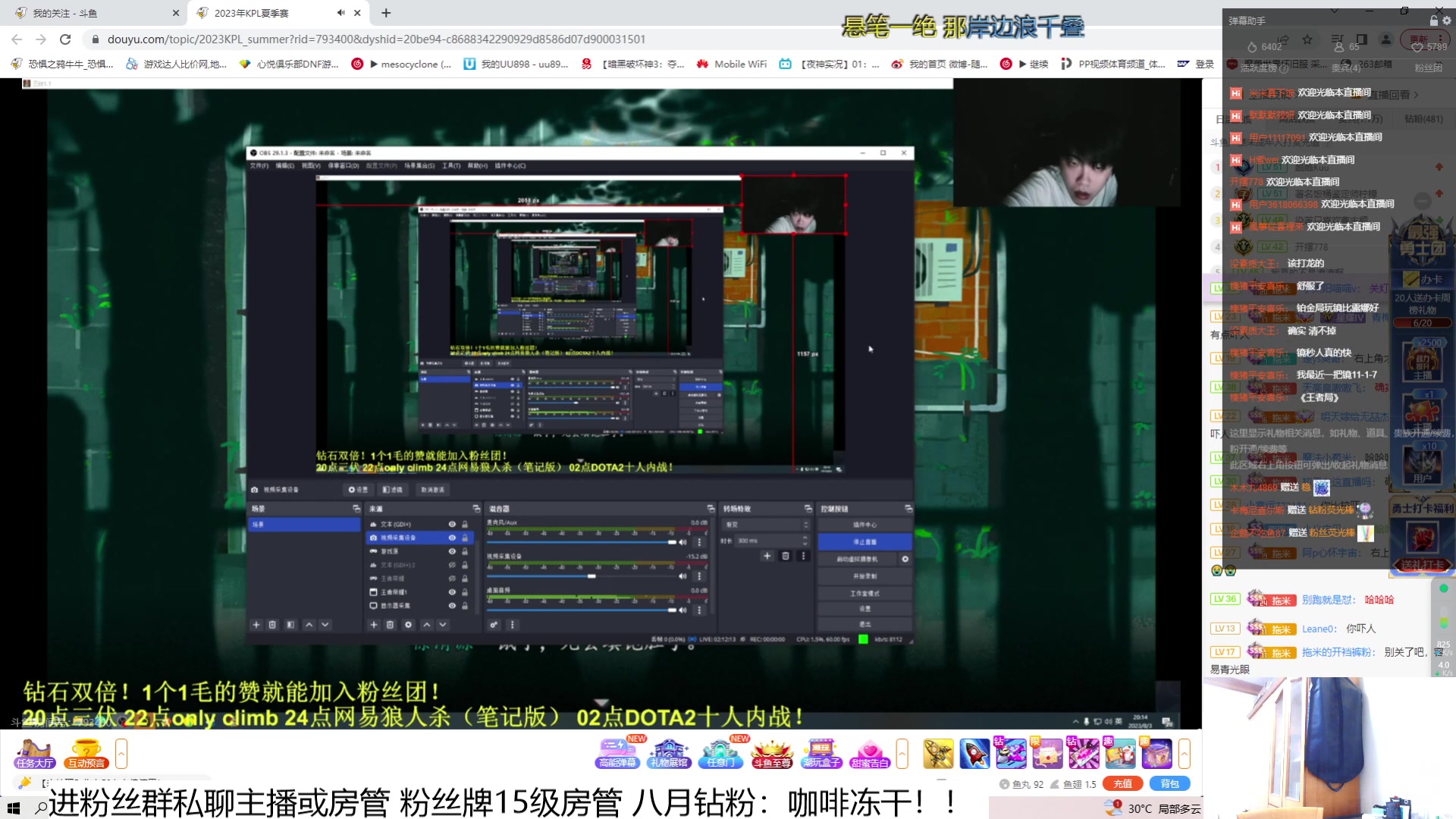Move OBS source down with arrow
The image size is (1456, 819).
click(x=443, y=625)
